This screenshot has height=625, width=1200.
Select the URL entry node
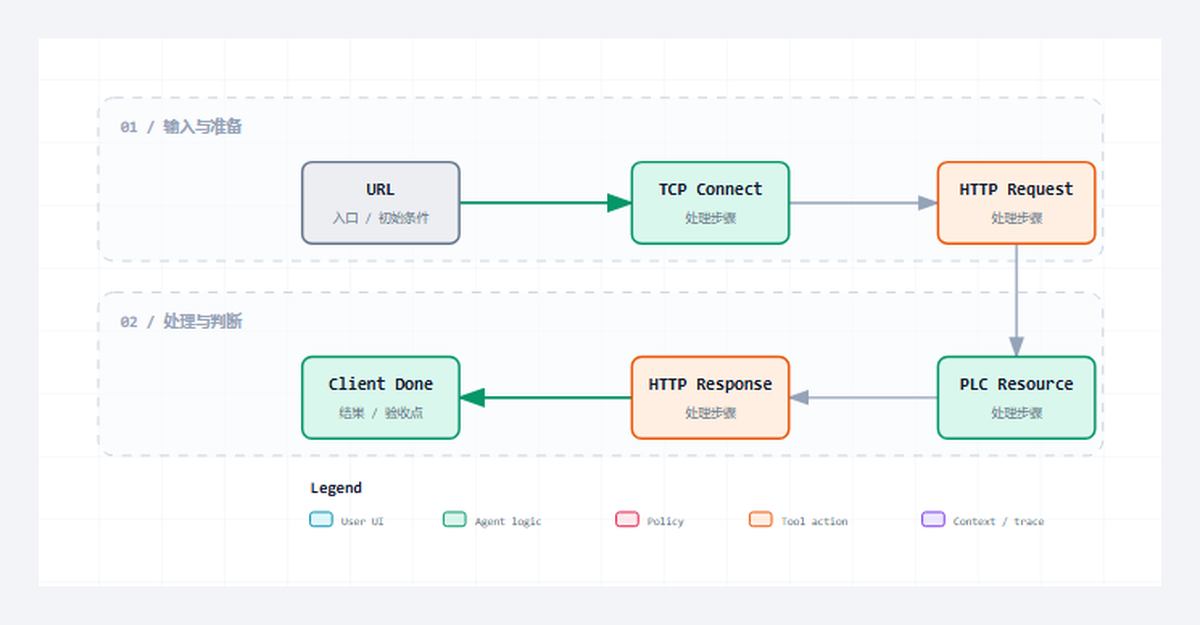coord(381,203)
